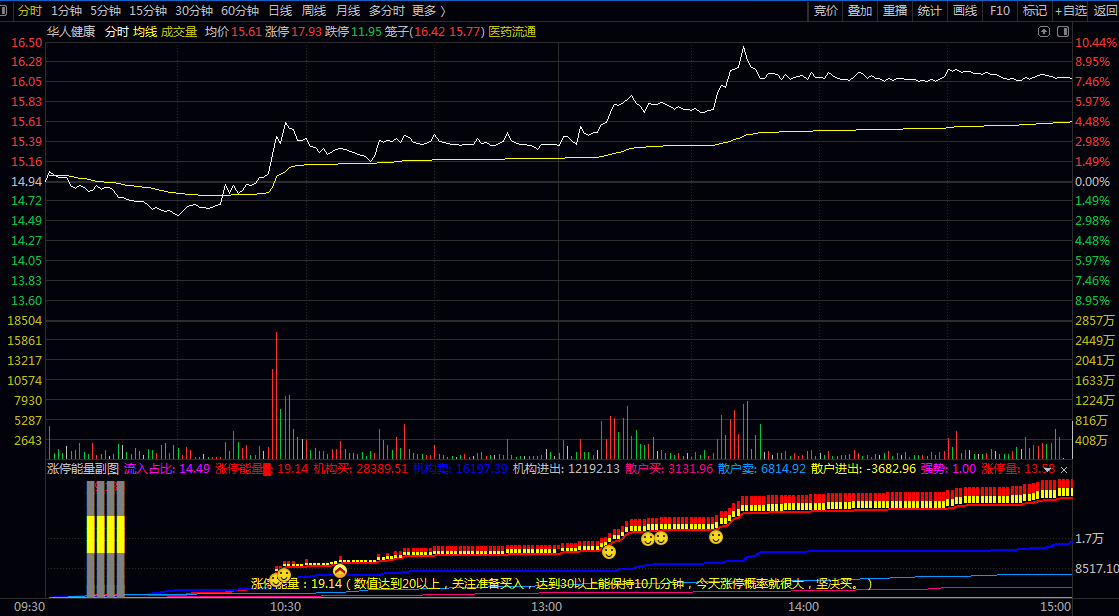The height and width of the screenshot is (616, 1119).
Task: Click the red up-arrow signal marker
Action: pyautogui.click(x=340, y=571)
